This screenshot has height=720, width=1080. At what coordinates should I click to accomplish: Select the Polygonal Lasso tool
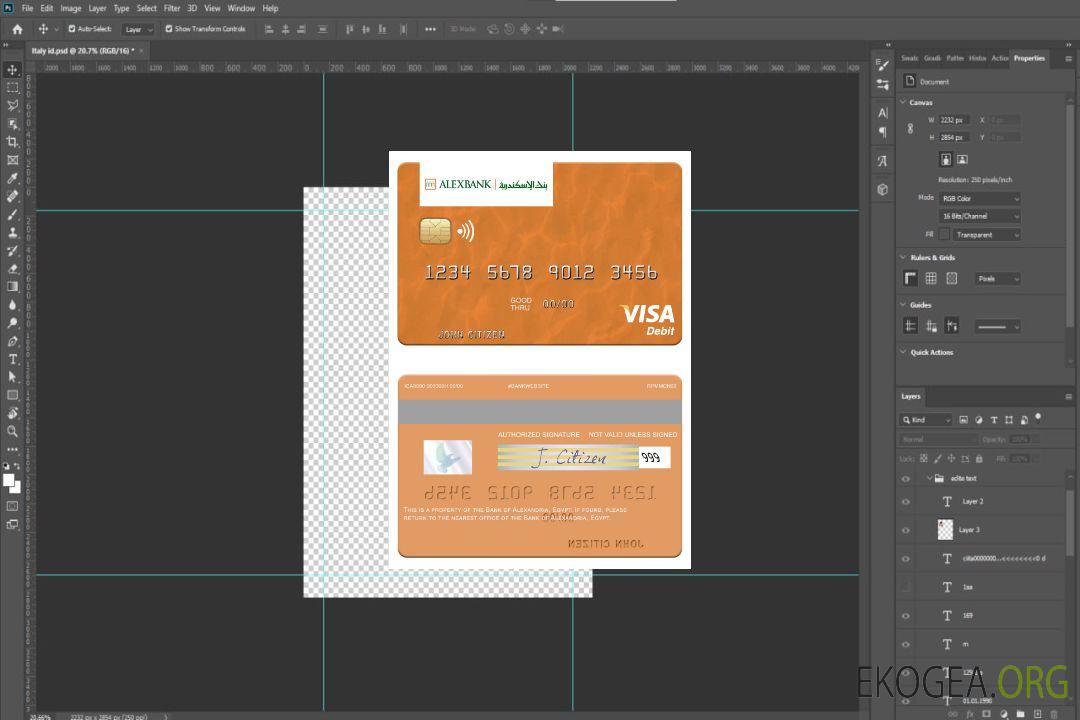12,105
